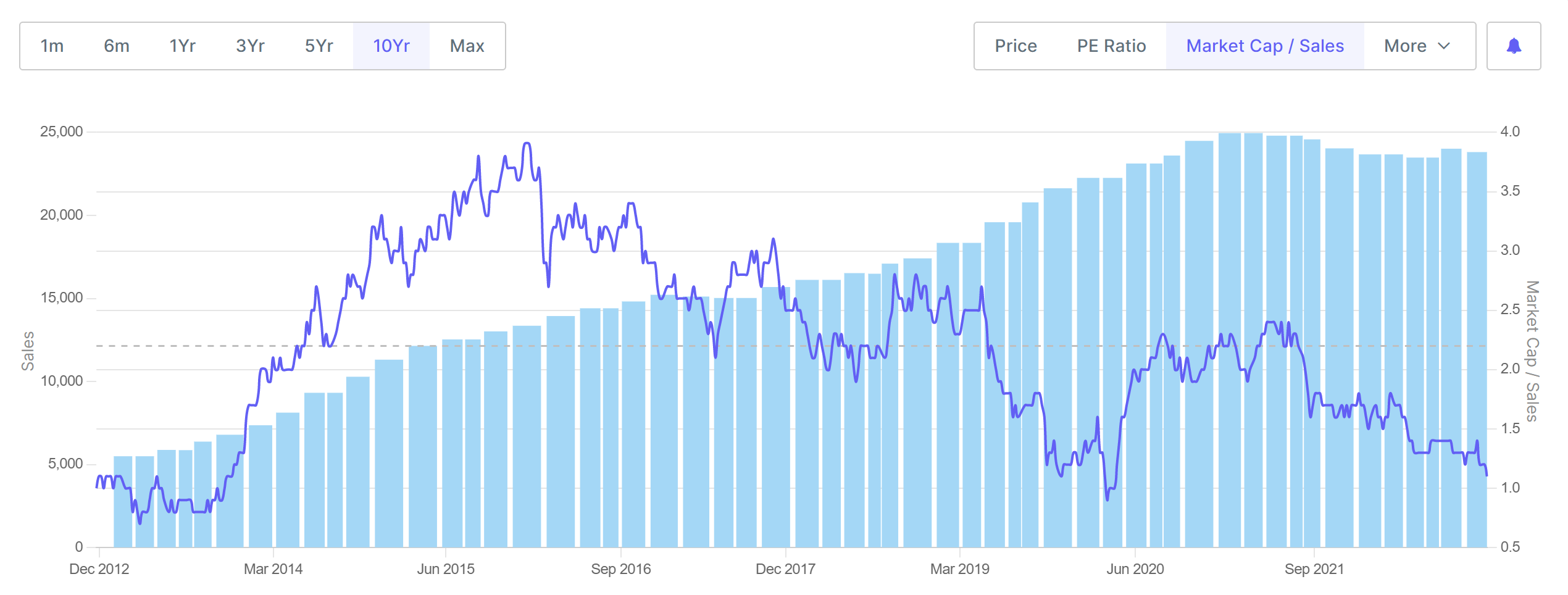Click the tallest sales bar in 2021
Viewport: 1568px width, 595px height.
pyautogui.click(x=1229, y=339)
